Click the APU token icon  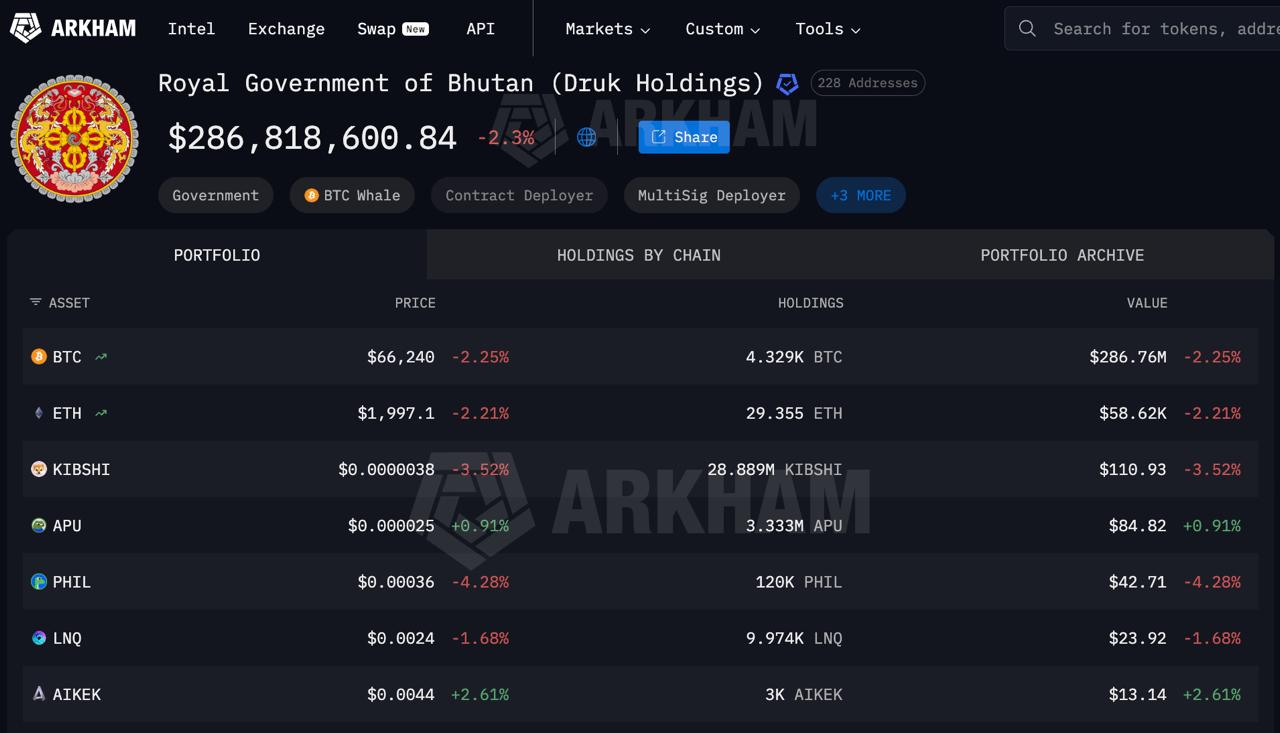coord(39,525)
